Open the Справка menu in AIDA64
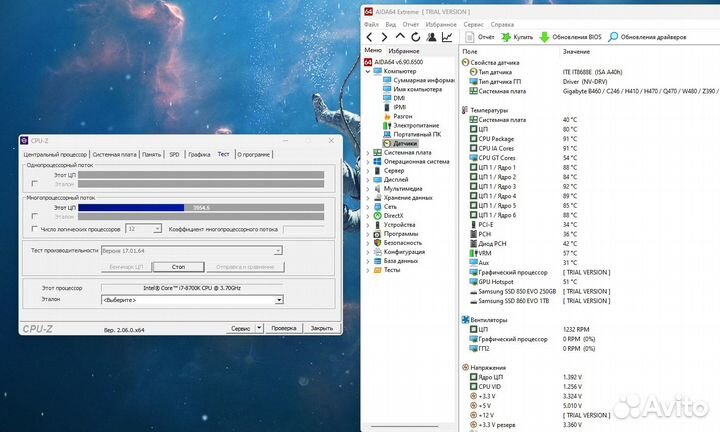Screen dimensions: 720x432 pos(502,24)
